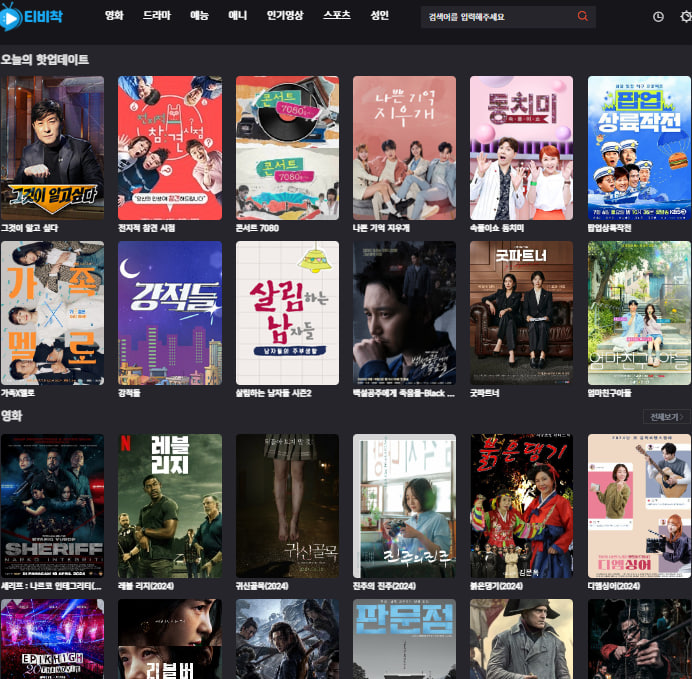Open the 영화 menu
Screen dimensions: 692x679
tap(114, 15)
